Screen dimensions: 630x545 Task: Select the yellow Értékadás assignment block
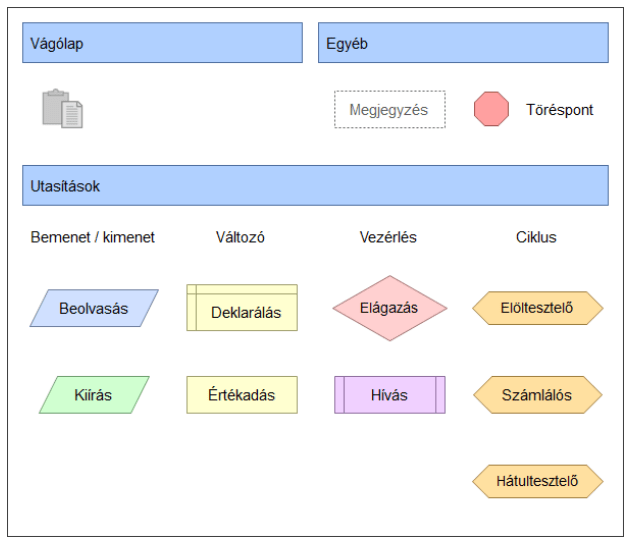coord(242,395)
